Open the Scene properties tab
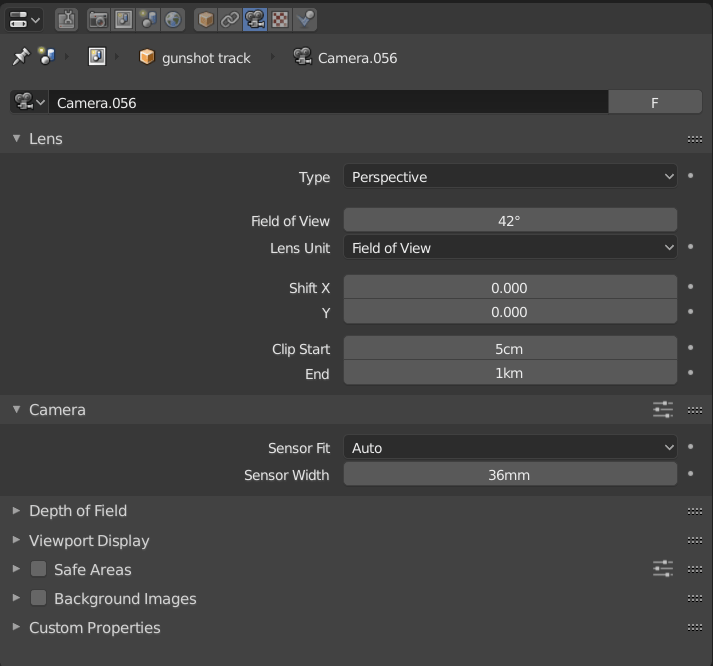 pos(148,20)
